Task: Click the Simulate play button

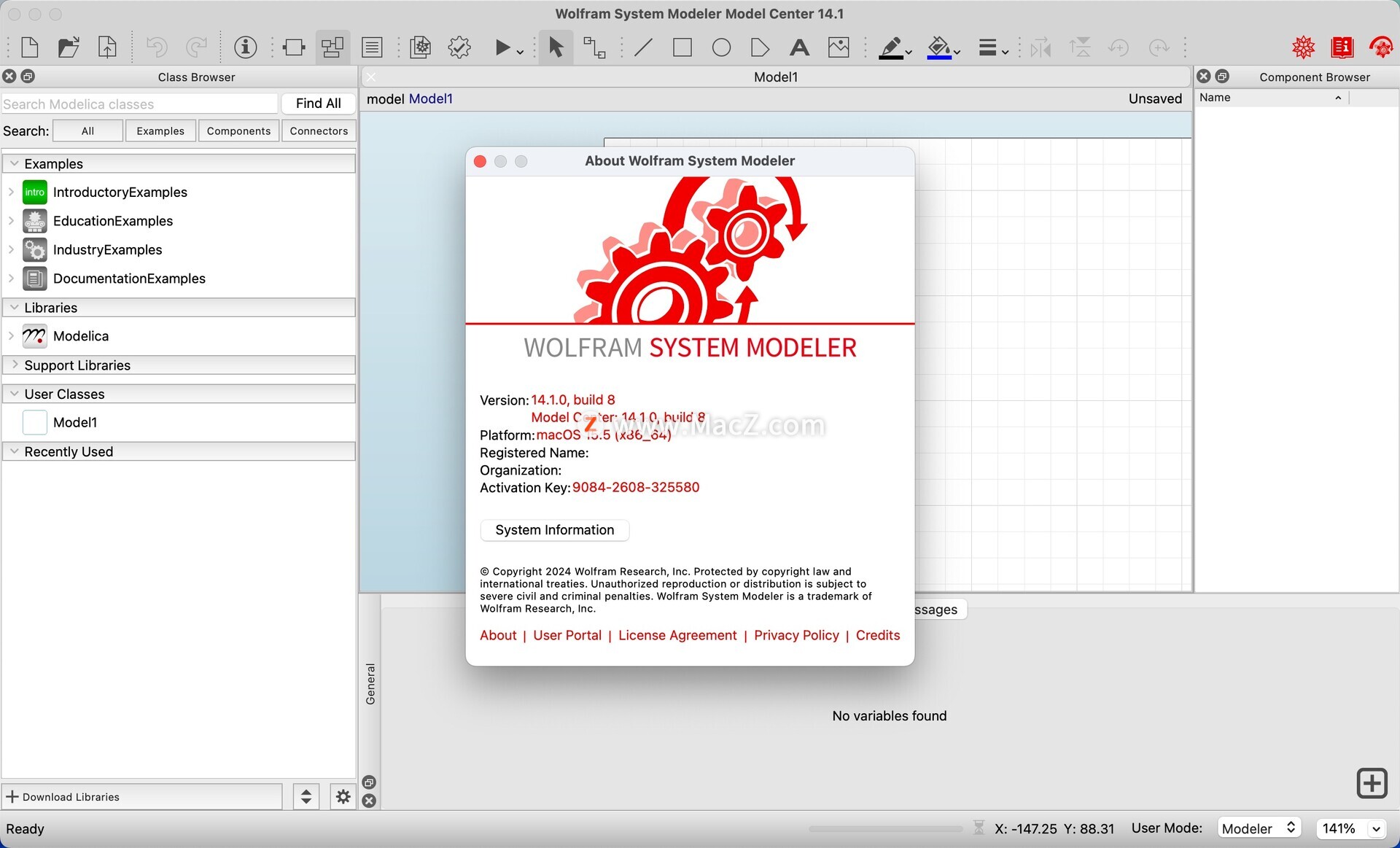Action: pyautogui.click(x=502, y=47)
